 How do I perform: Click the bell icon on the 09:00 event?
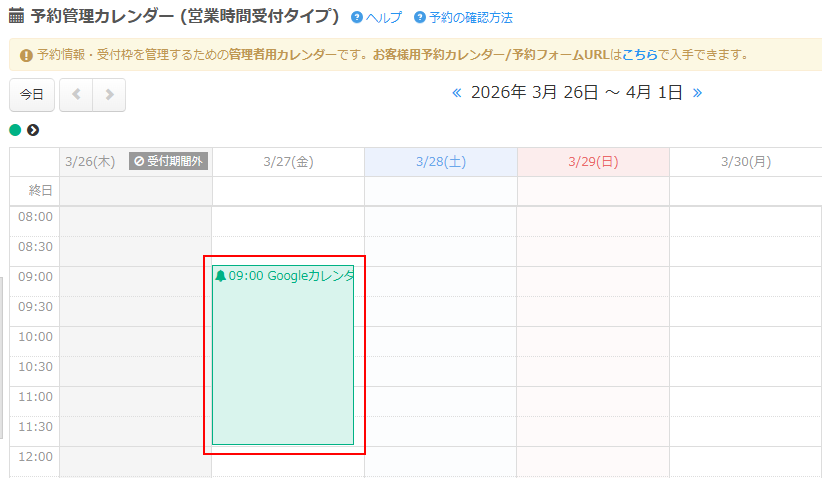[220, 276]
